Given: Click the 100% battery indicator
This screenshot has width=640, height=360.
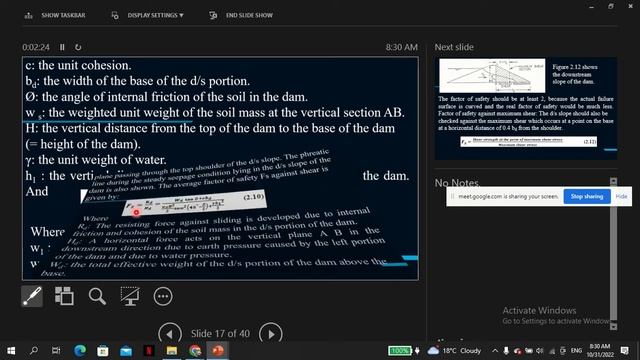Looking at the screenshot, I should tap(400, 351).
